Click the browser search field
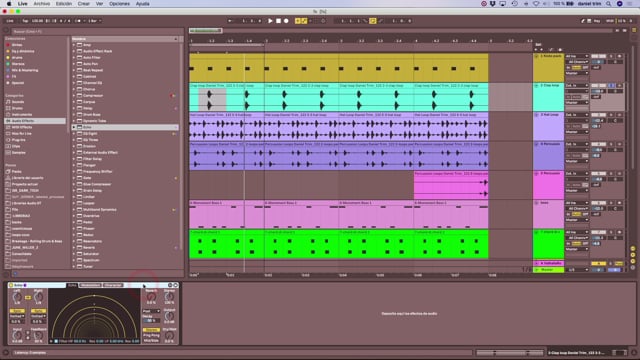This screenshot has height=360, width=640. (97, 31)
